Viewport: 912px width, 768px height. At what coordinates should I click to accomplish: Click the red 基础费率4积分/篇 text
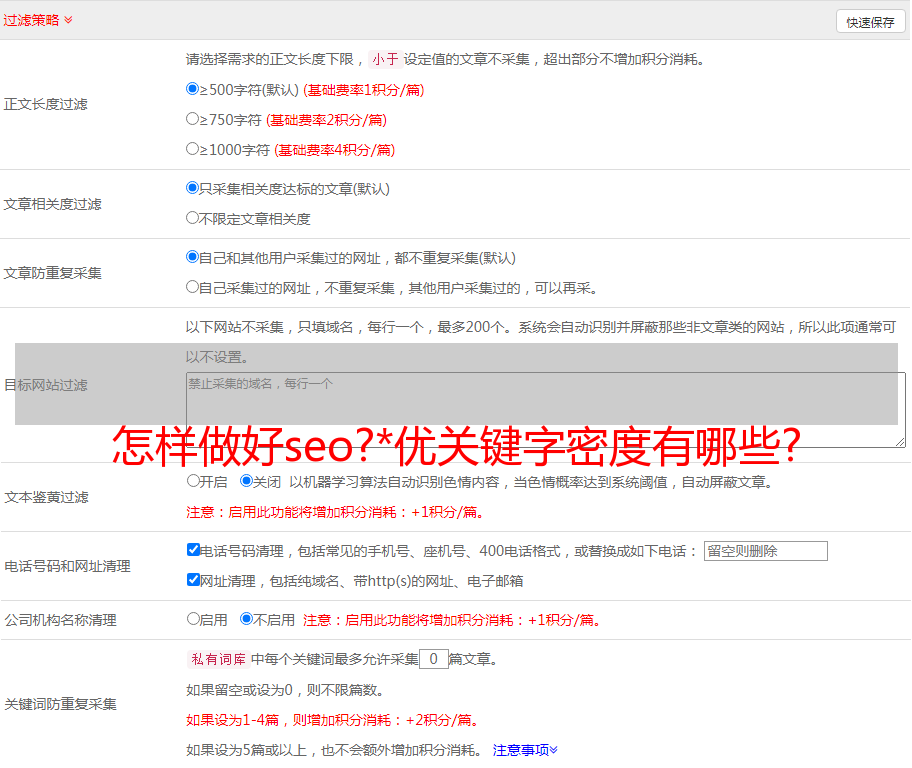tap(334, 150)
